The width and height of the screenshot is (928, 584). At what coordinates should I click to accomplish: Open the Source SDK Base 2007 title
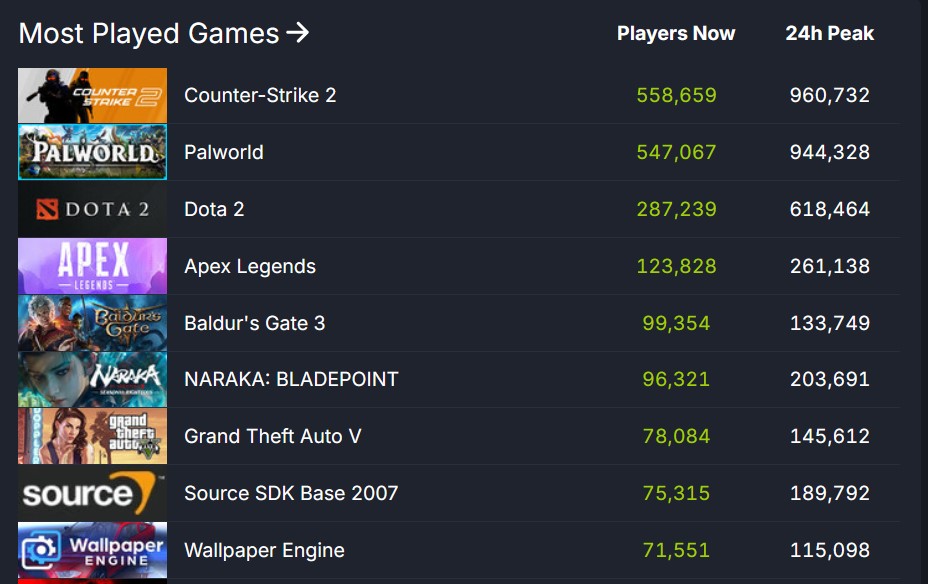tap(291, 493)
